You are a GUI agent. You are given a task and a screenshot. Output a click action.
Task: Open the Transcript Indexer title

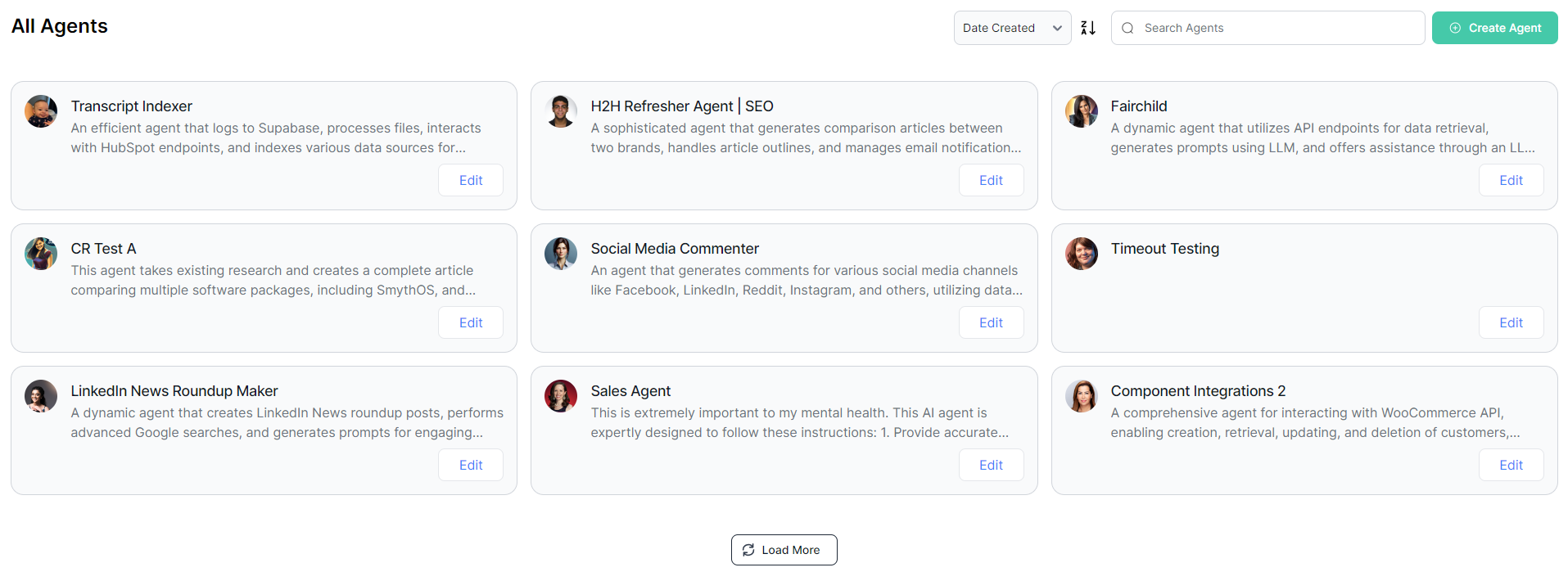[131, 106]
